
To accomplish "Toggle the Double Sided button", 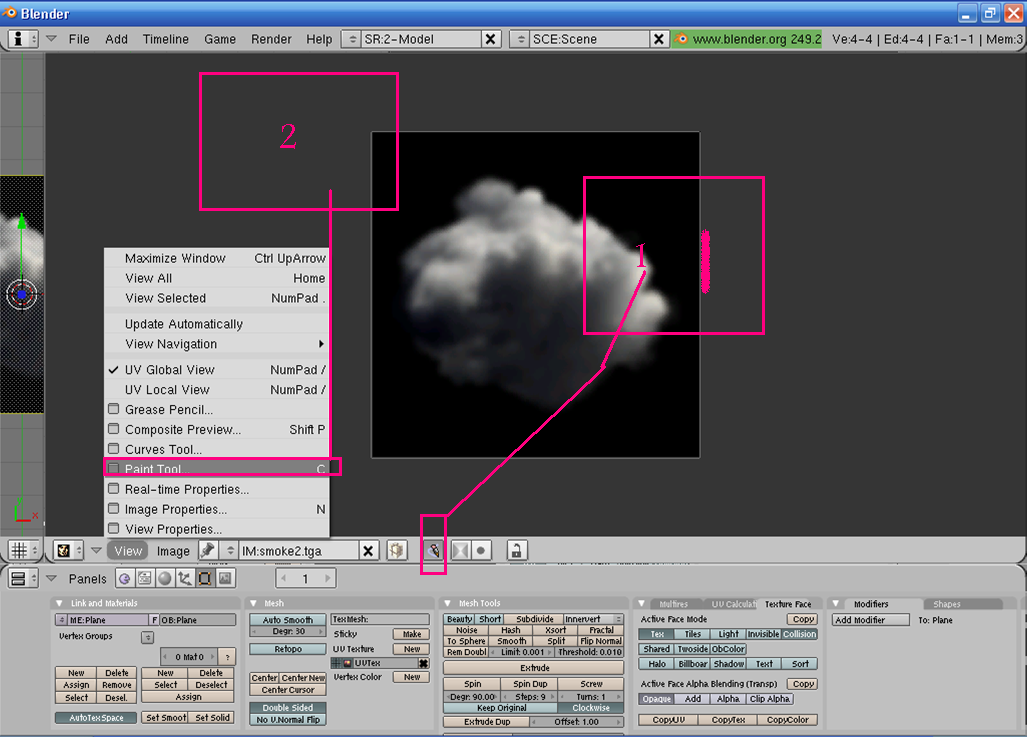I will tap(287, 707).
